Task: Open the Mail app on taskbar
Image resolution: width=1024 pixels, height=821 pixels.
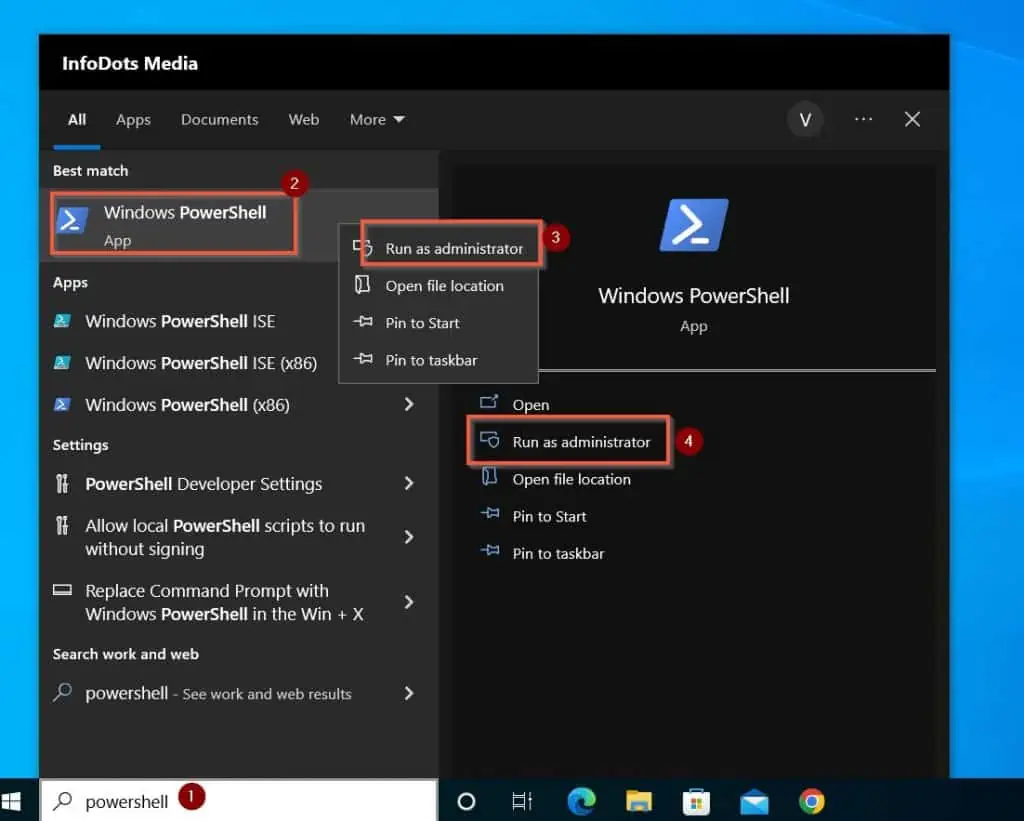Action: coord(754,802)
